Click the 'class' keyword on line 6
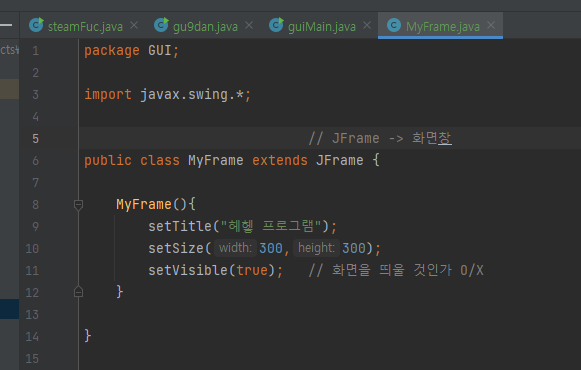Screen dimensions: 581x370 click(x=160, y=160)
